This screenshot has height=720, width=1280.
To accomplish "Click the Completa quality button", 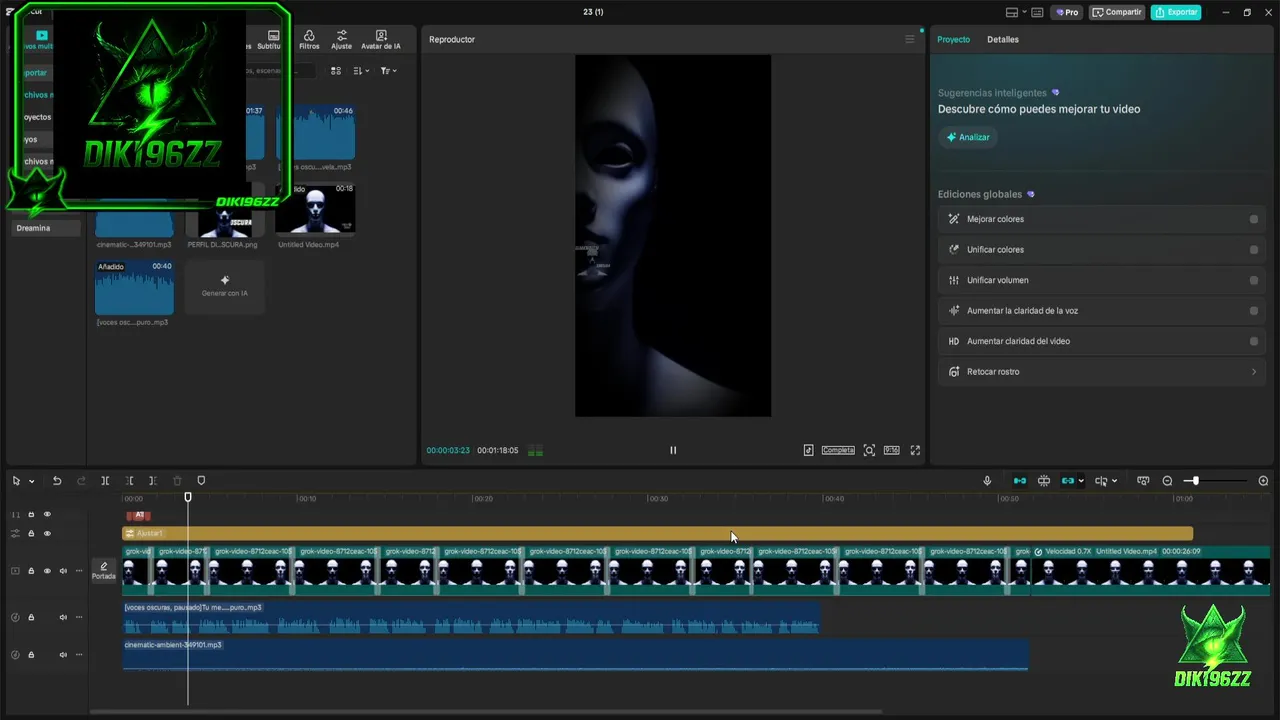I will [838, 450].
